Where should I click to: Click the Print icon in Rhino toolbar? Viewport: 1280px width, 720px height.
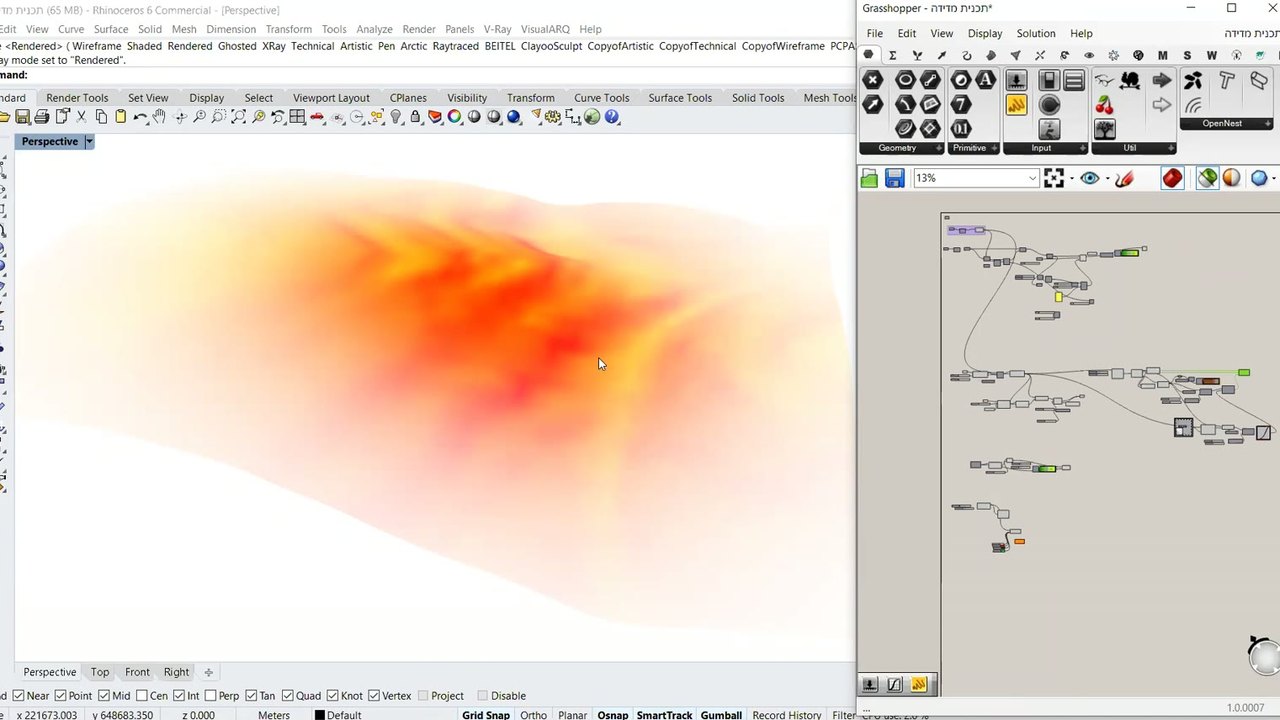click(42, 117)
